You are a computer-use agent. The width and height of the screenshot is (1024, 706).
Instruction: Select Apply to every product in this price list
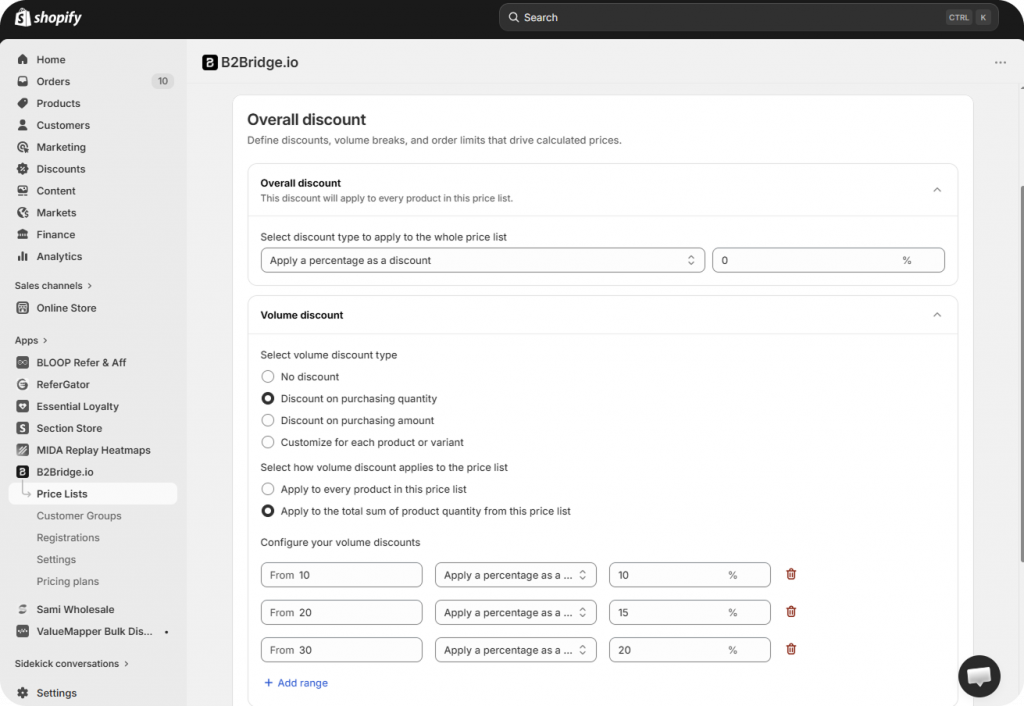[268, 489]
